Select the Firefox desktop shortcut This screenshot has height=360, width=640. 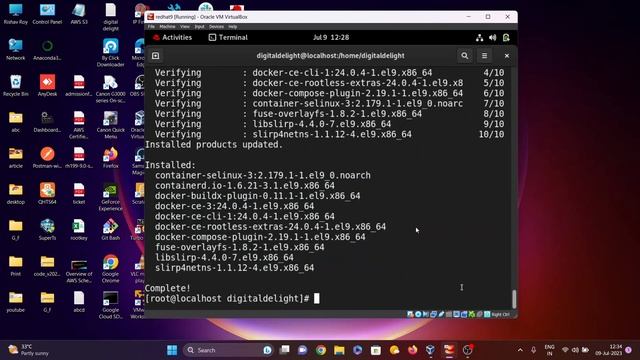111,158
